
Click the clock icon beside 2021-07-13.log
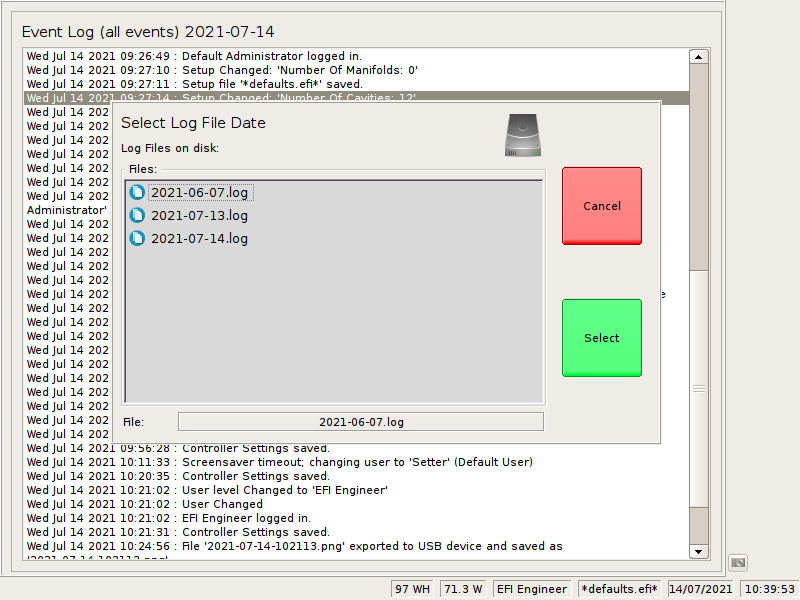137,215
